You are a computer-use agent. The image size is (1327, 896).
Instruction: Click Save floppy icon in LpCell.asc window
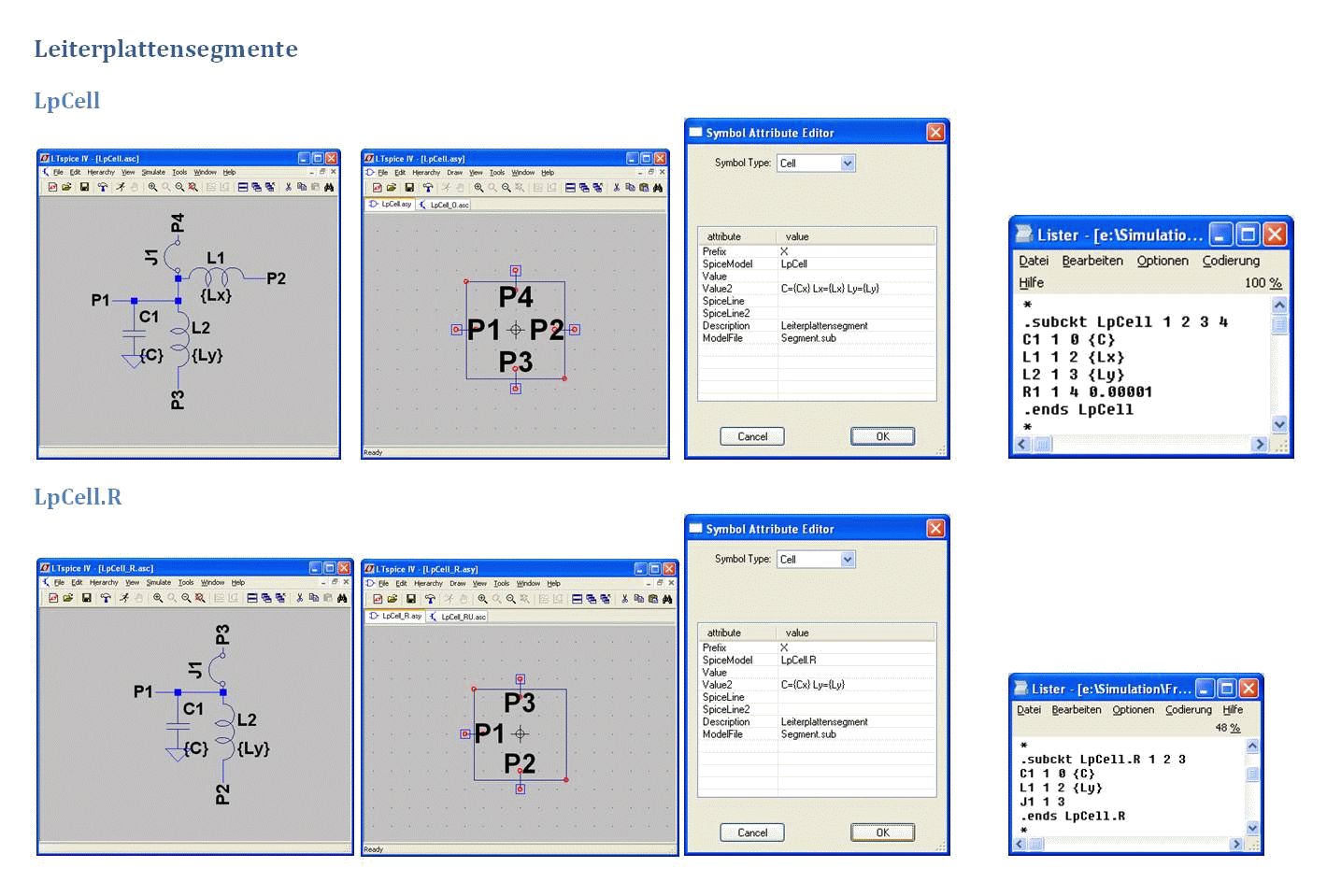click(84, 187)
